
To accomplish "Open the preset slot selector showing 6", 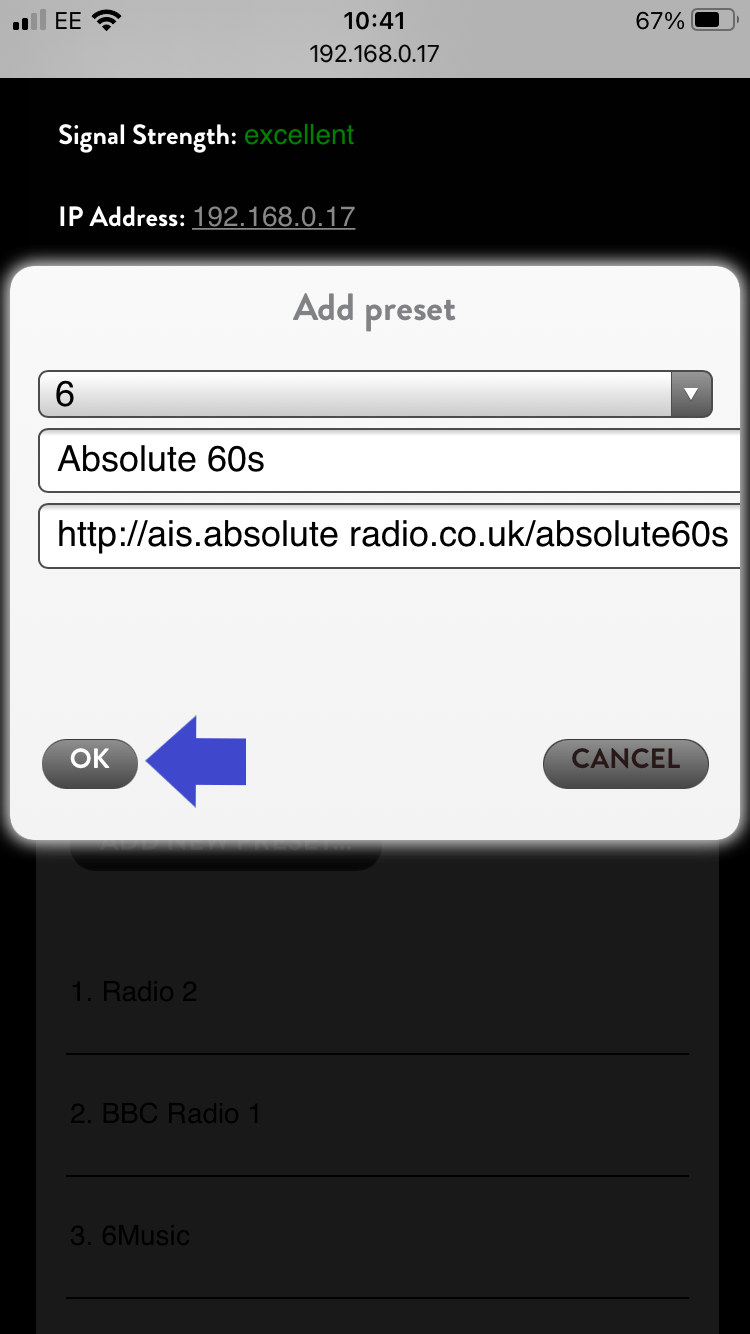I will 360,394.
